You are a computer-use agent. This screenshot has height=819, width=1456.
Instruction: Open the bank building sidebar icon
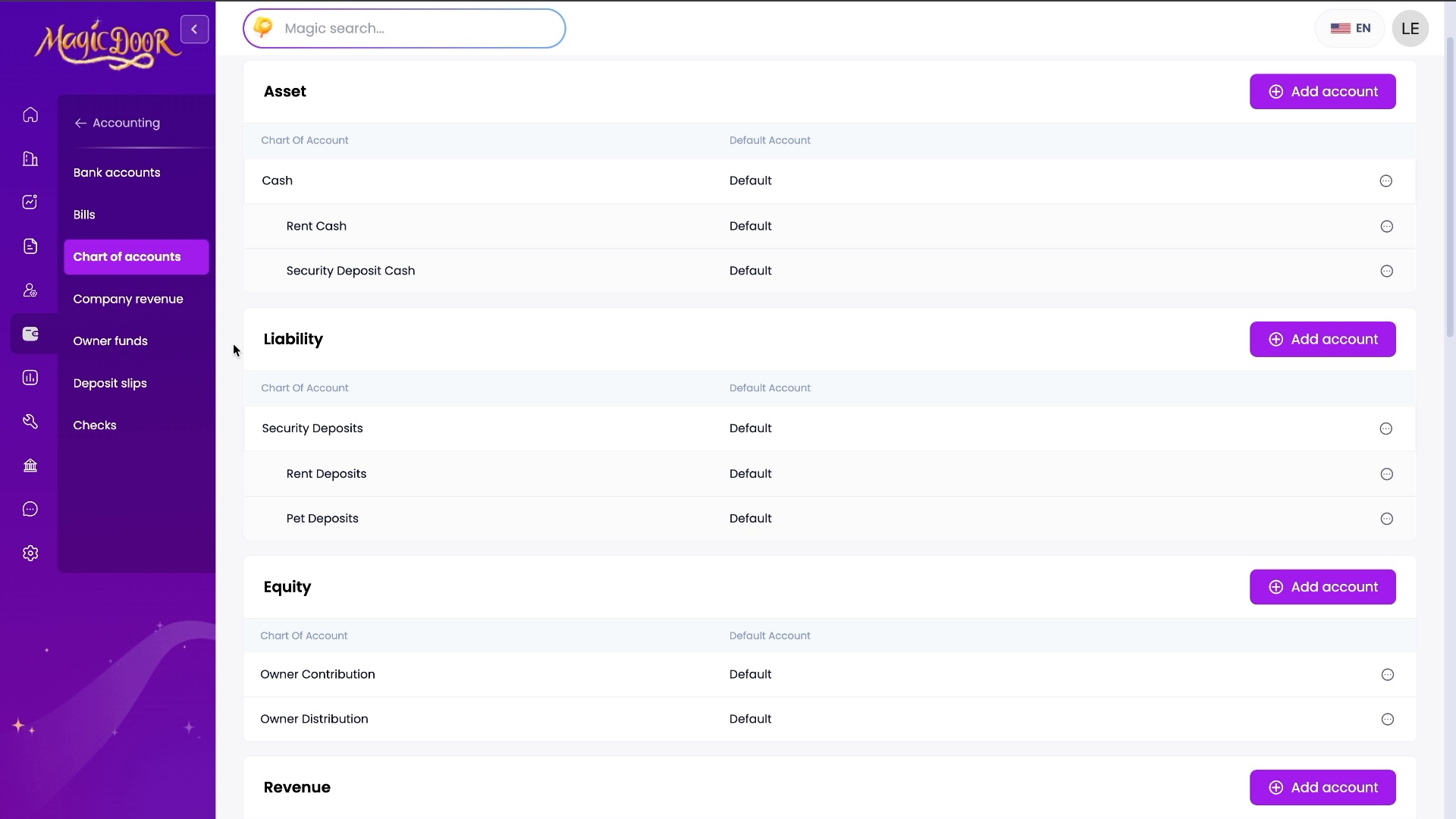(30, 466)
